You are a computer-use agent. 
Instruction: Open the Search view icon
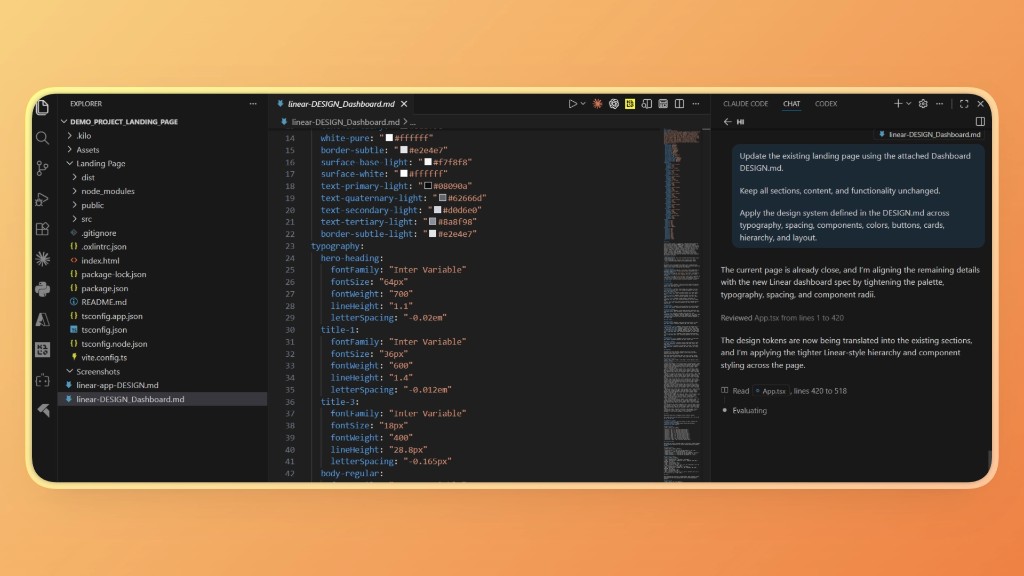(x=42, y=137)
